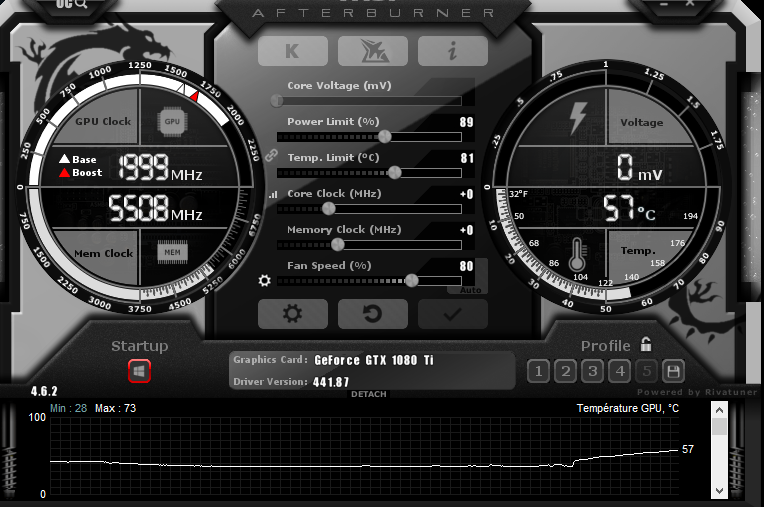Select profile slot 5
764x507 pixels.
(x=647, y=372)
